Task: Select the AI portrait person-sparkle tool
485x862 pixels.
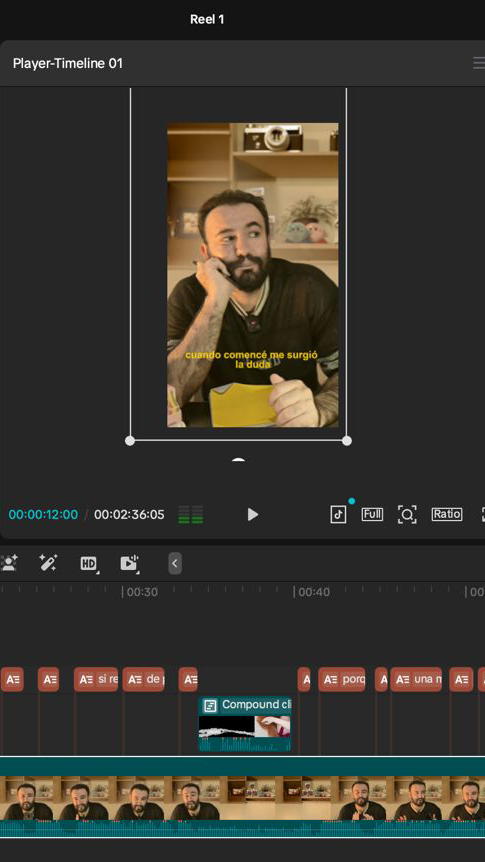Action: 9,563
